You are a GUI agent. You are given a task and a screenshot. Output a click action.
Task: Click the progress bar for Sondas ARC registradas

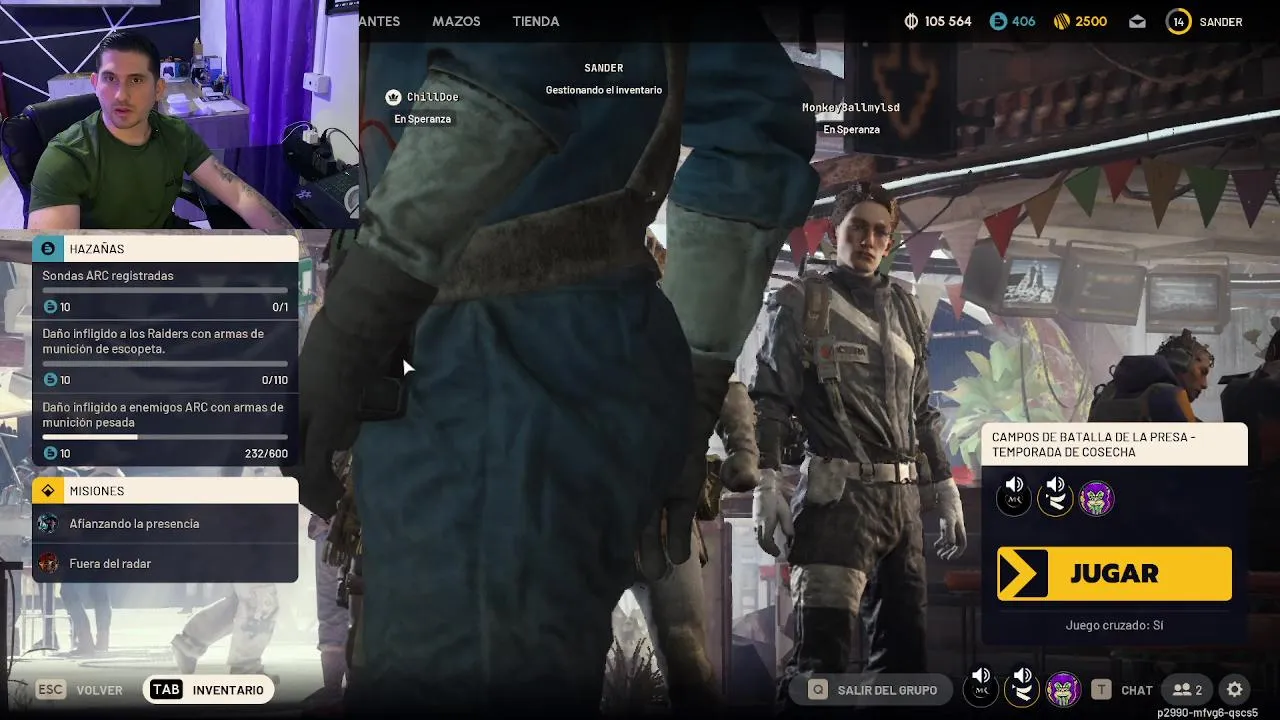point(165,290)
